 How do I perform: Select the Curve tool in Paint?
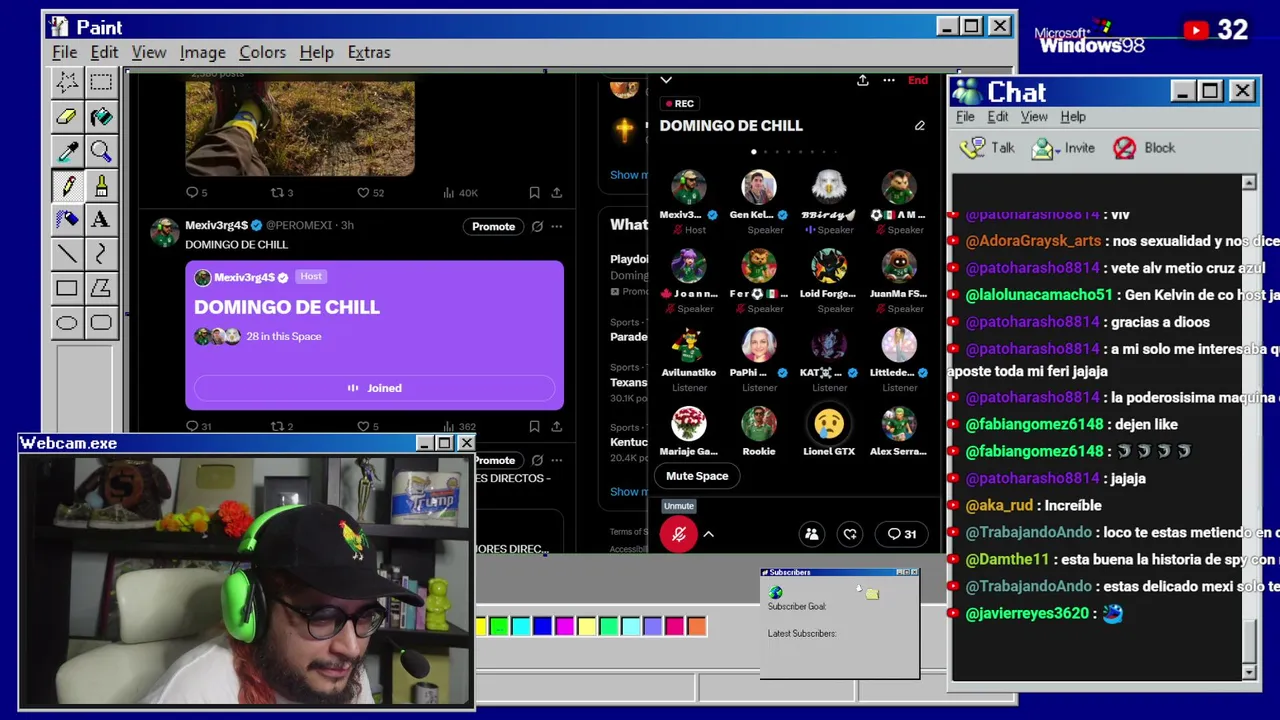tap(101, 254)
